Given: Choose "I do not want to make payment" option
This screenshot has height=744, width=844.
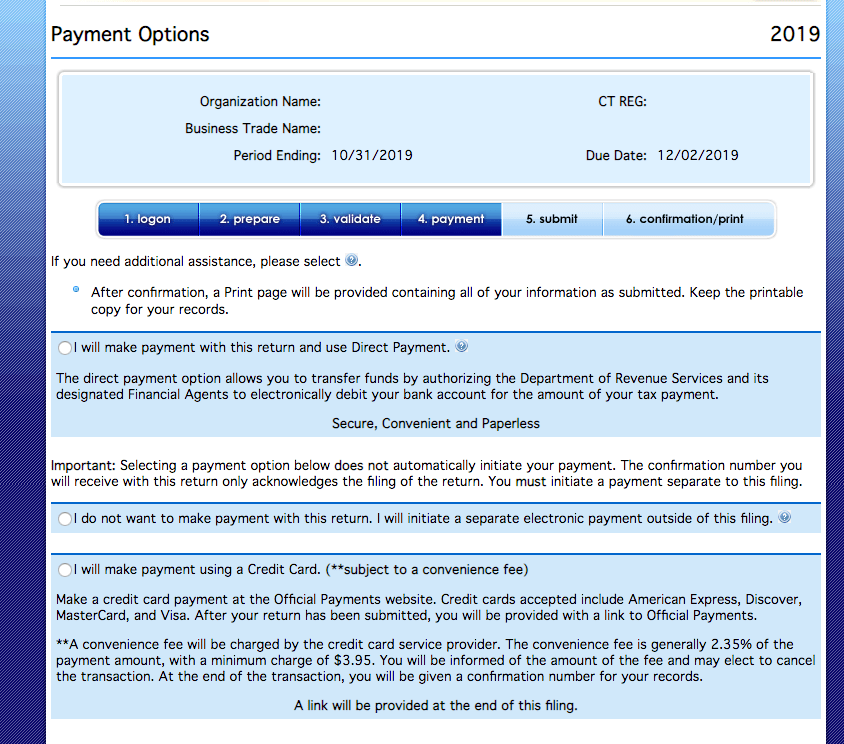Looking at the screenshot, I should (64, 518).
